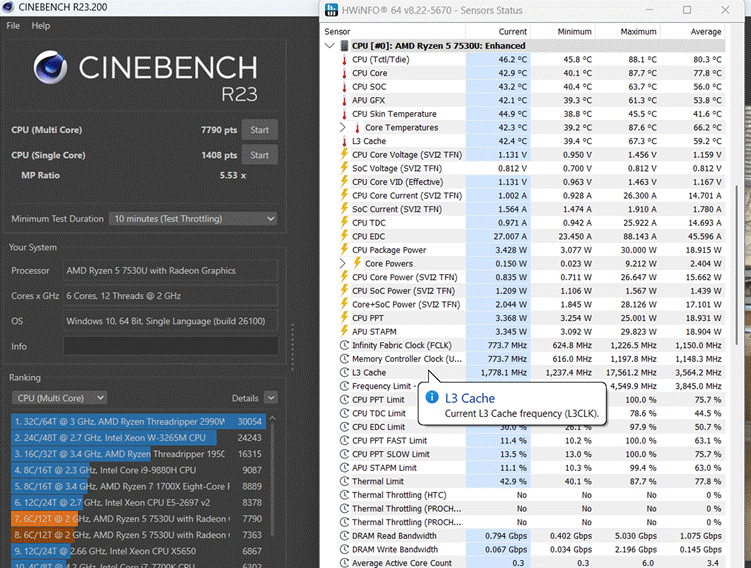Click the Info input field in Cinebench

pos(171,346)
